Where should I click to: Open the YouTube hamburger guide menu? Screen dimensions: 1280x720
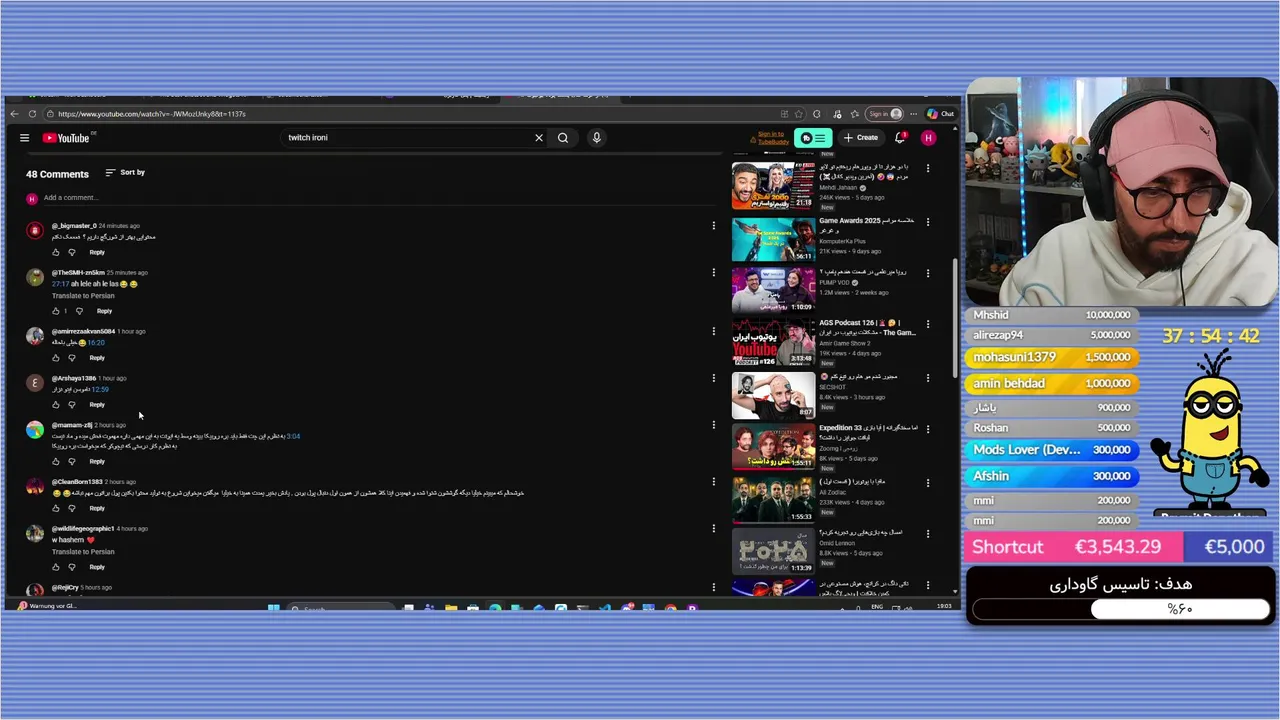pyautogui.click(x=24, y=138)
